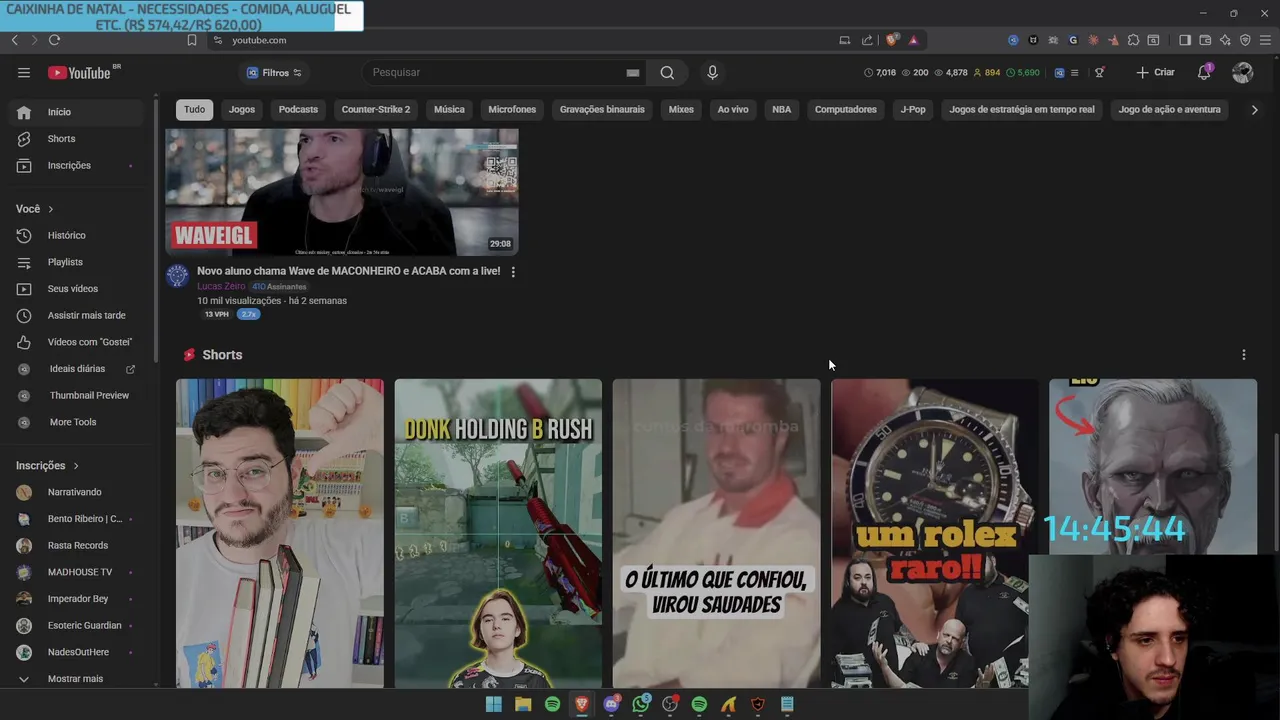Click the keyboard icon in search box

pyautogui.click(x=632, y=72)
